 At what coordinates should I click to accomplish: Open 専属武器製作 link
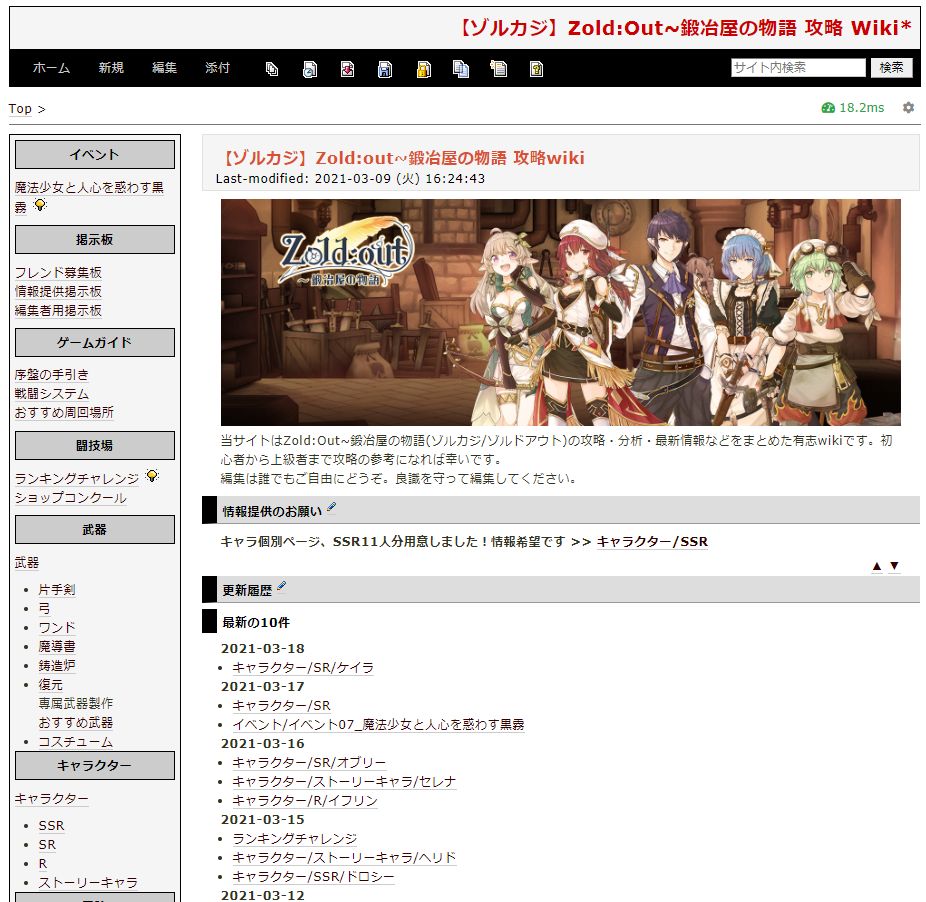[76, 704]
